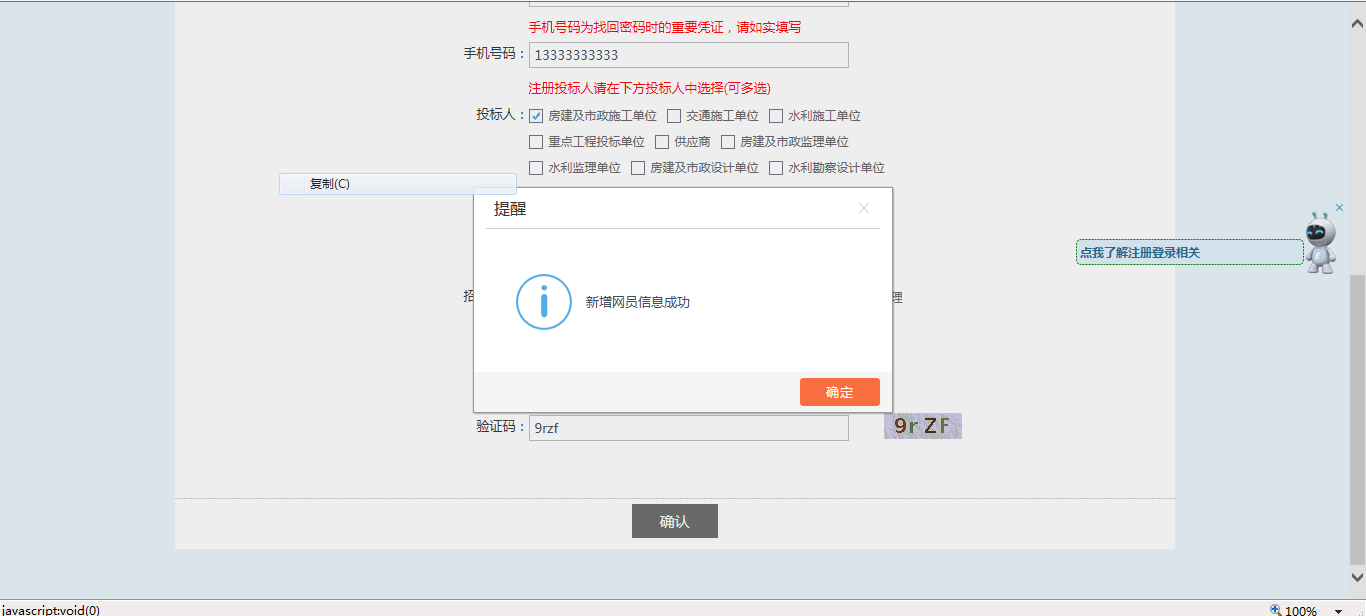Open the zoom level 100% dropdown arrow

pos(1338,610)
